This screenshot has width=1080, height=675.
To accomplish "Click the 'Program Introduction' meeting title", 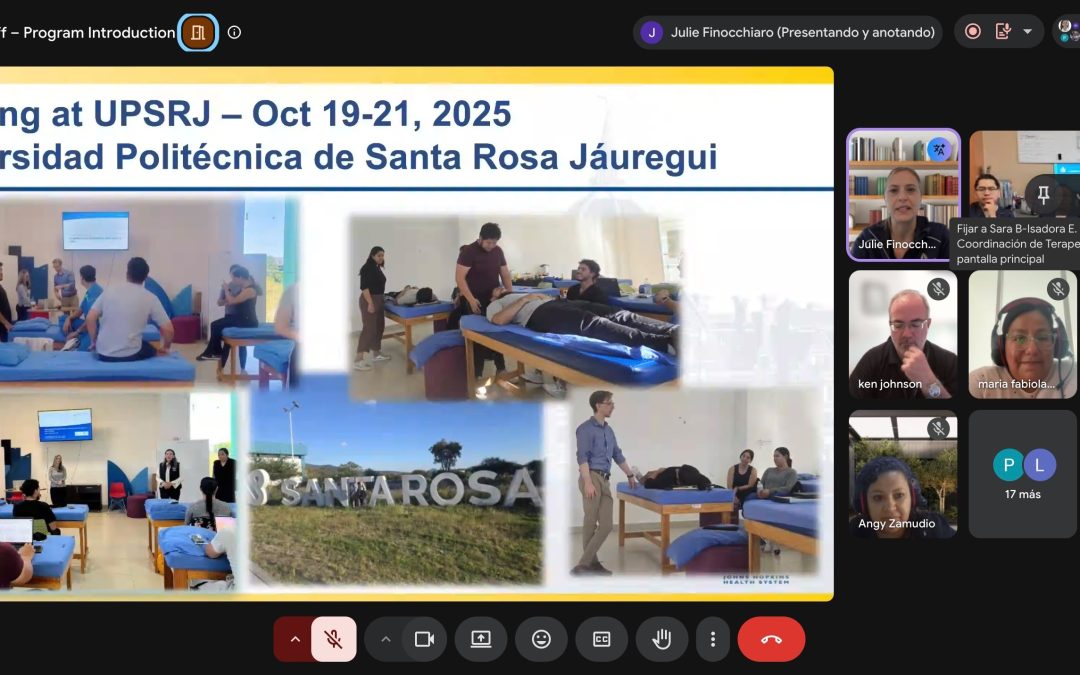I will (99, 32).
